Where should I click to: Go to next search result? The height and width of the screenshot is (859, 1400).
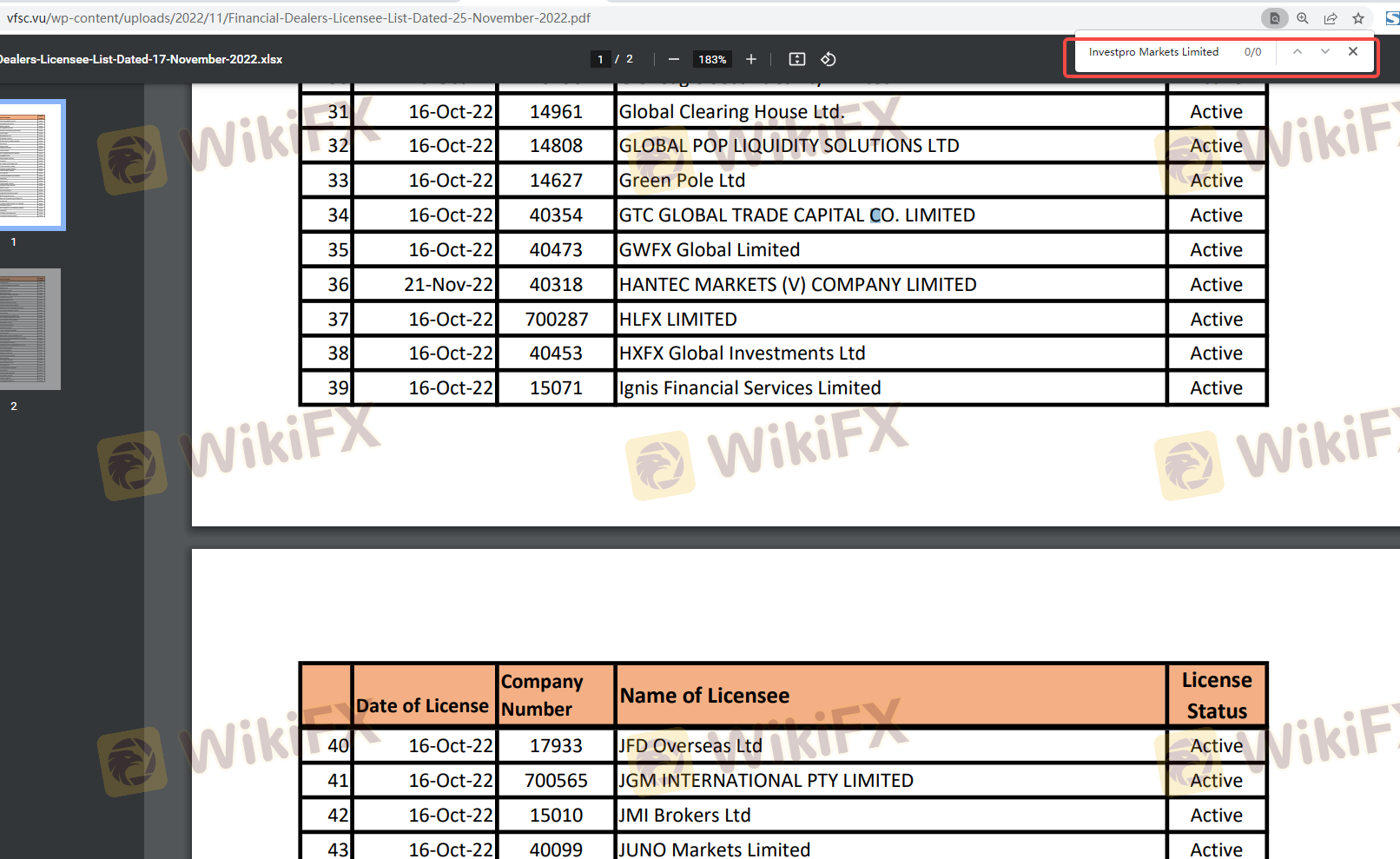pyautogui.click(x=1324, y=52)
